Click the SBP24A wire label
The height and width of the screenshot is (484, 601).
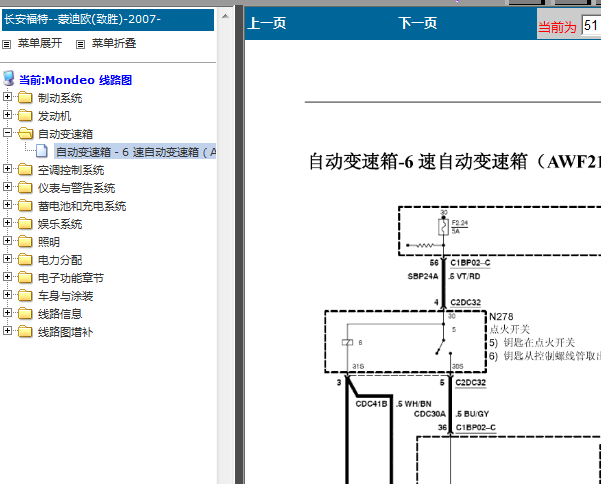(423, 276)
